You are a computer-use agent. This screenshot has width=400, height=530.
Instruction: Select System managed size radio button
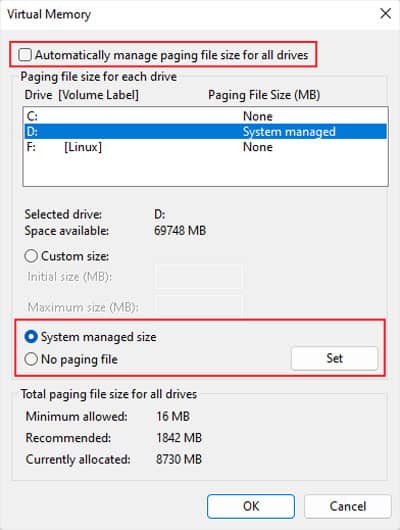click(31, 337)
